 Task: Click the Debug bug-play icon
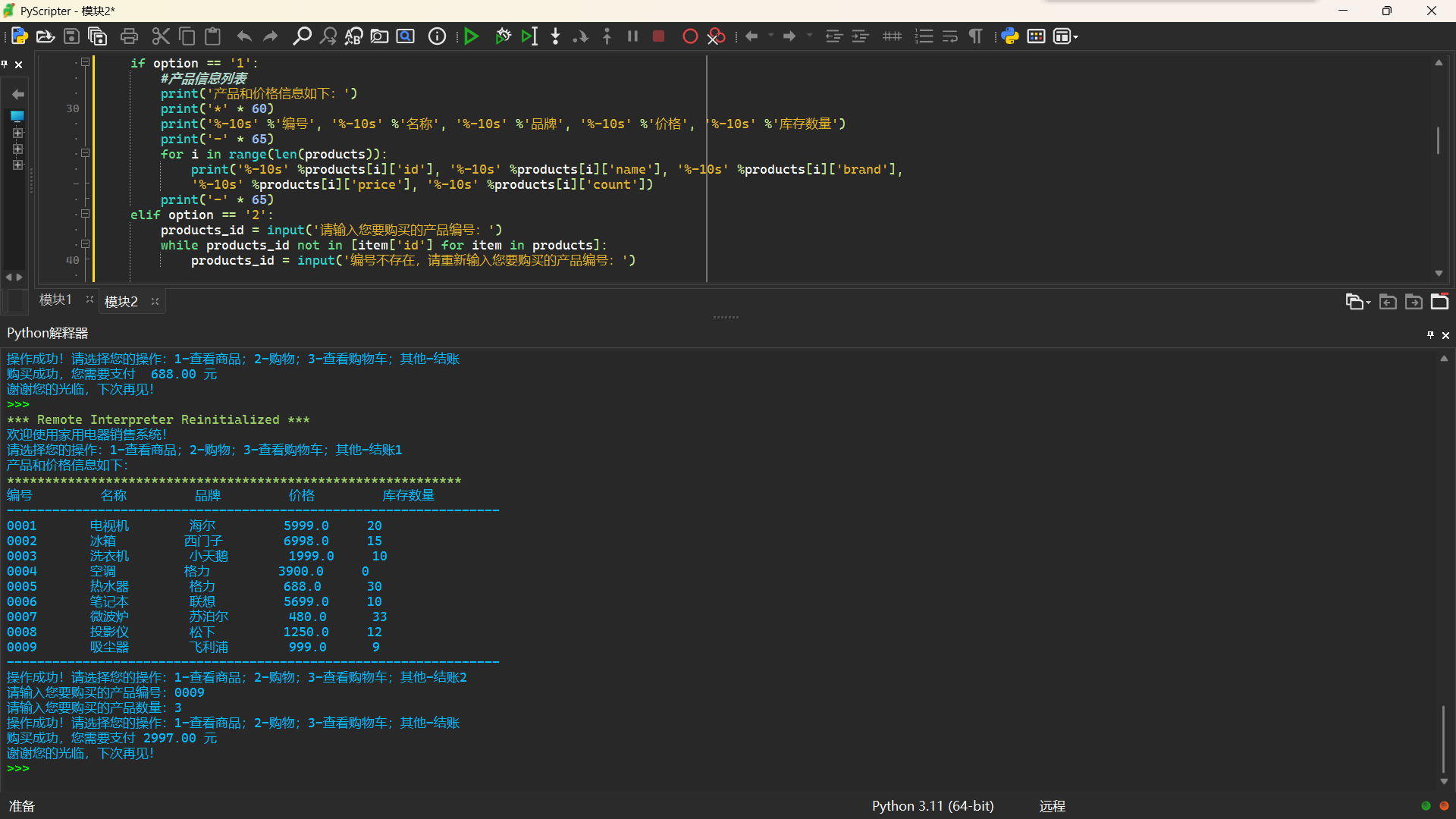pyautogui.click(x=503, y=36)
